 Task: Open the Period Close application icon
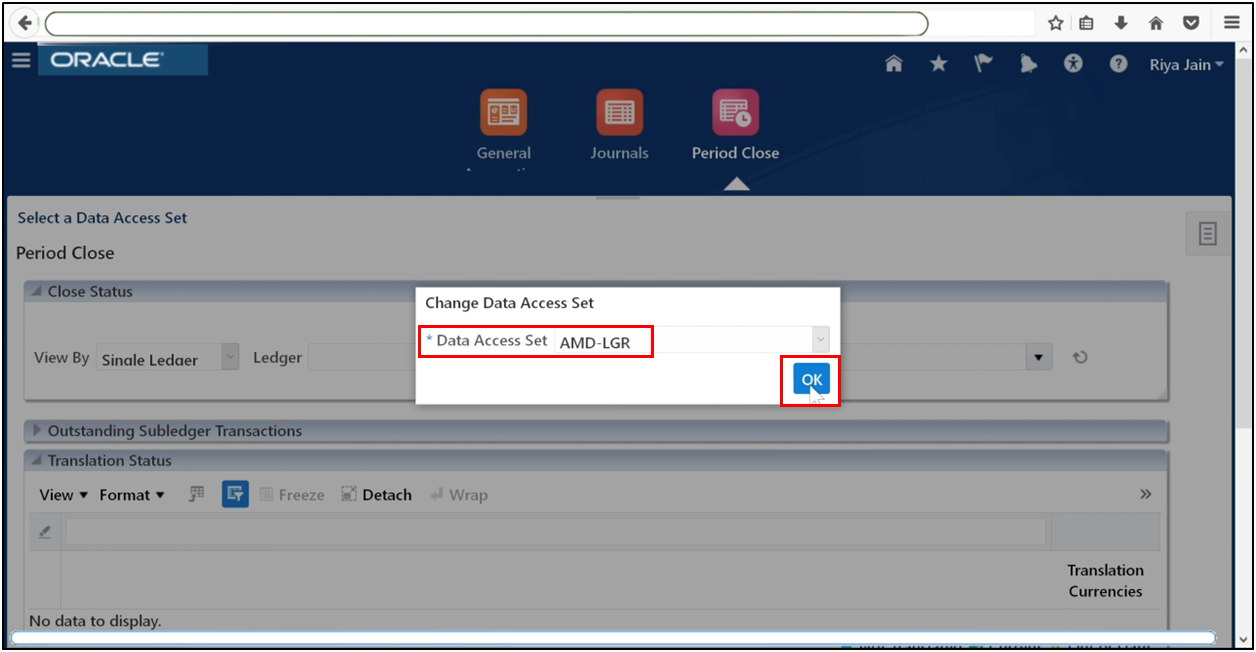(735, 111)
